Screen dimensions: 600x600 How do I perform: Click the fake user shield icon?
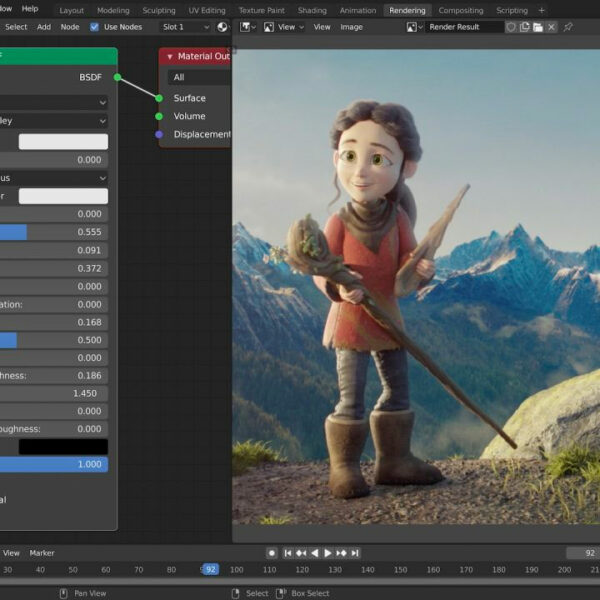[511, 27]
